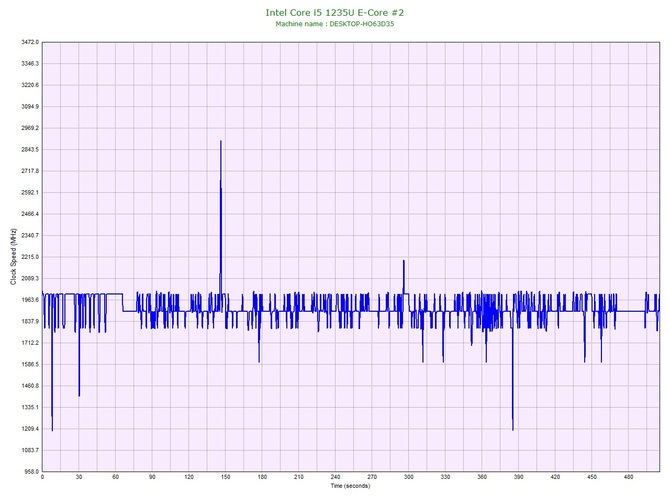Select the 1712.2 y-axis value
This screenshot has height=503, width=670.
[30, 343]
